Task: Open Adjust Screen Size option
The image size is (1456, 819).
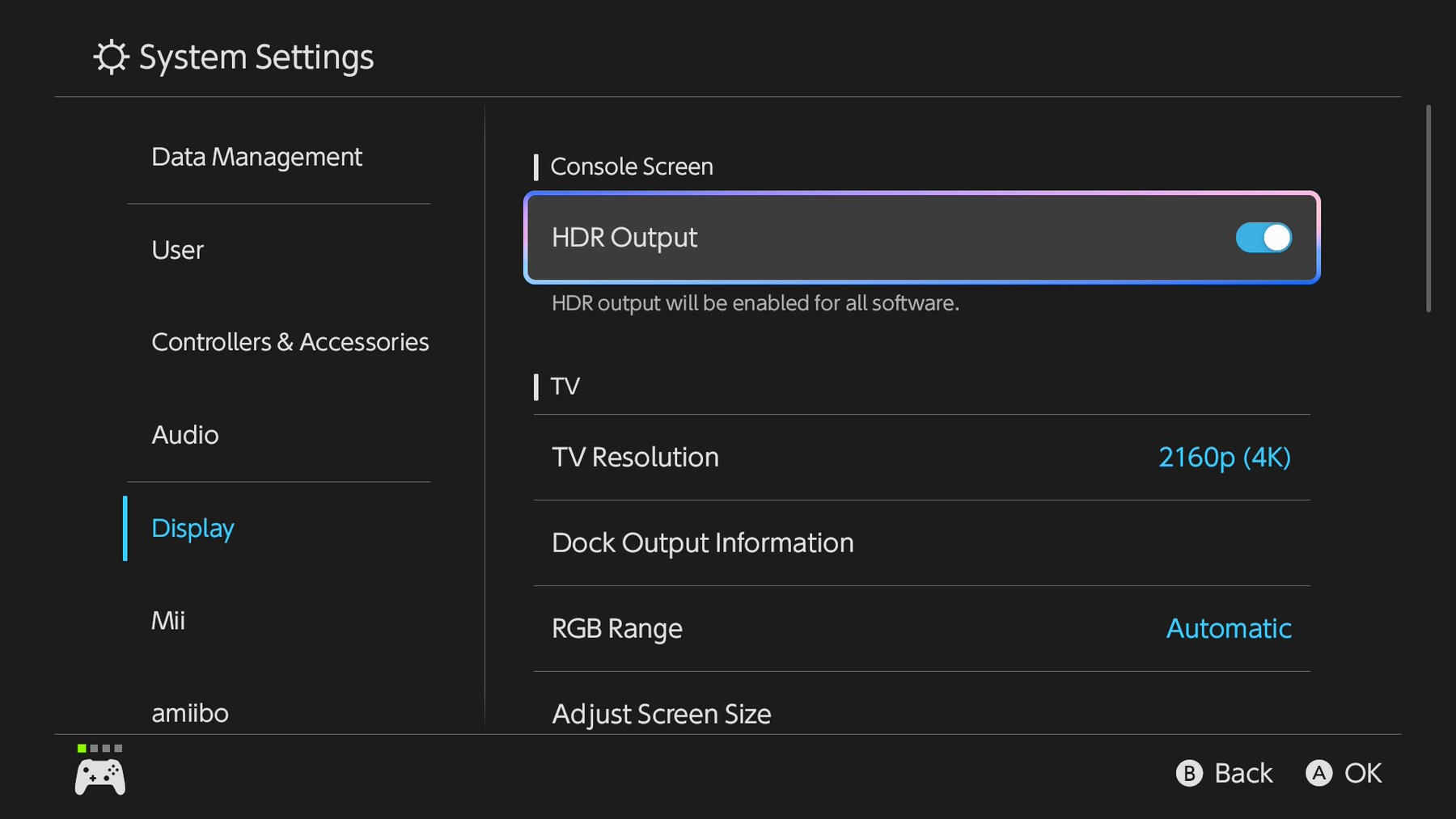Action: [922, 705]
